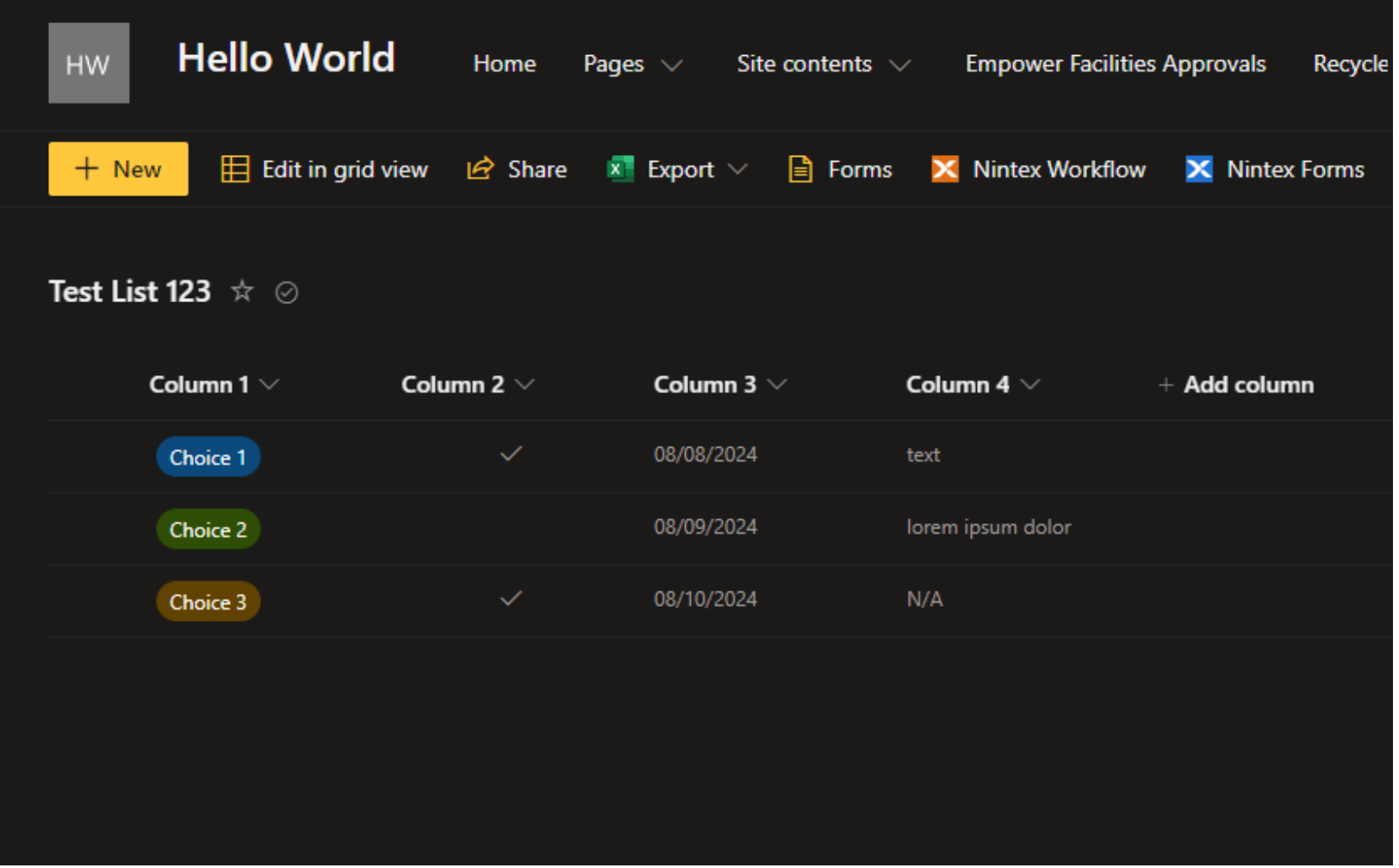Open Pages navigation item
The width and height of the screenshot is (1399, 868).
click(x=614, y=64)
